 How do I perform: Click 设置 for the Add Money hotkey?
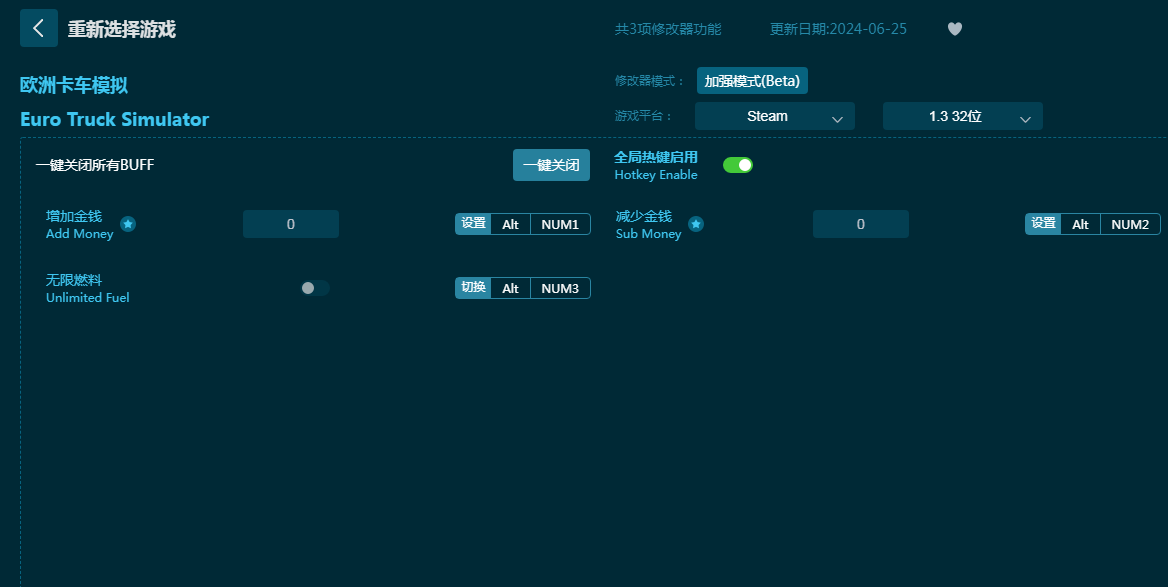point(473,224)
